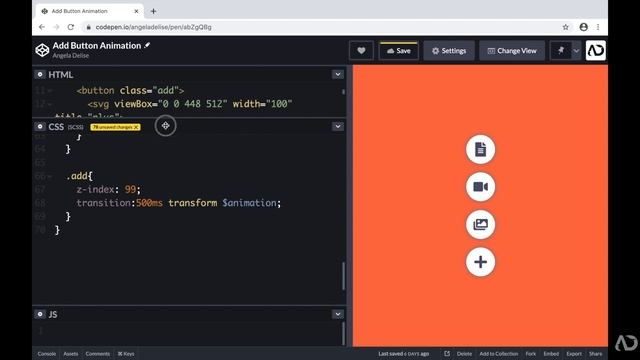Click the $animation variable in CSS
Screen dimensions: 640x360
pyautogui.click(x=249, y=203)
